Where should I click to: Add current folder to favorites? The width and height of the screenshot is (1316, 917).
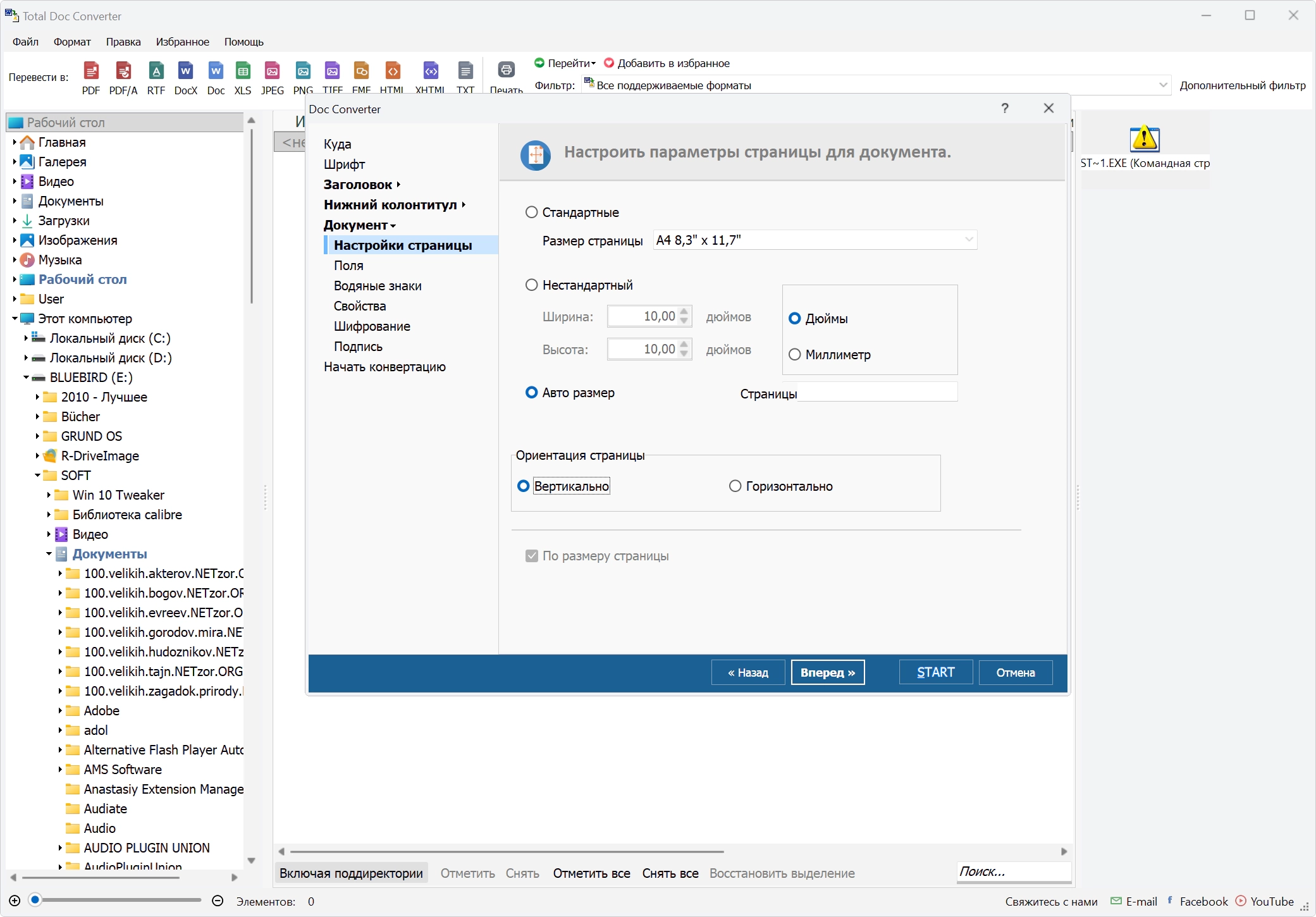[x=667, y=63]
